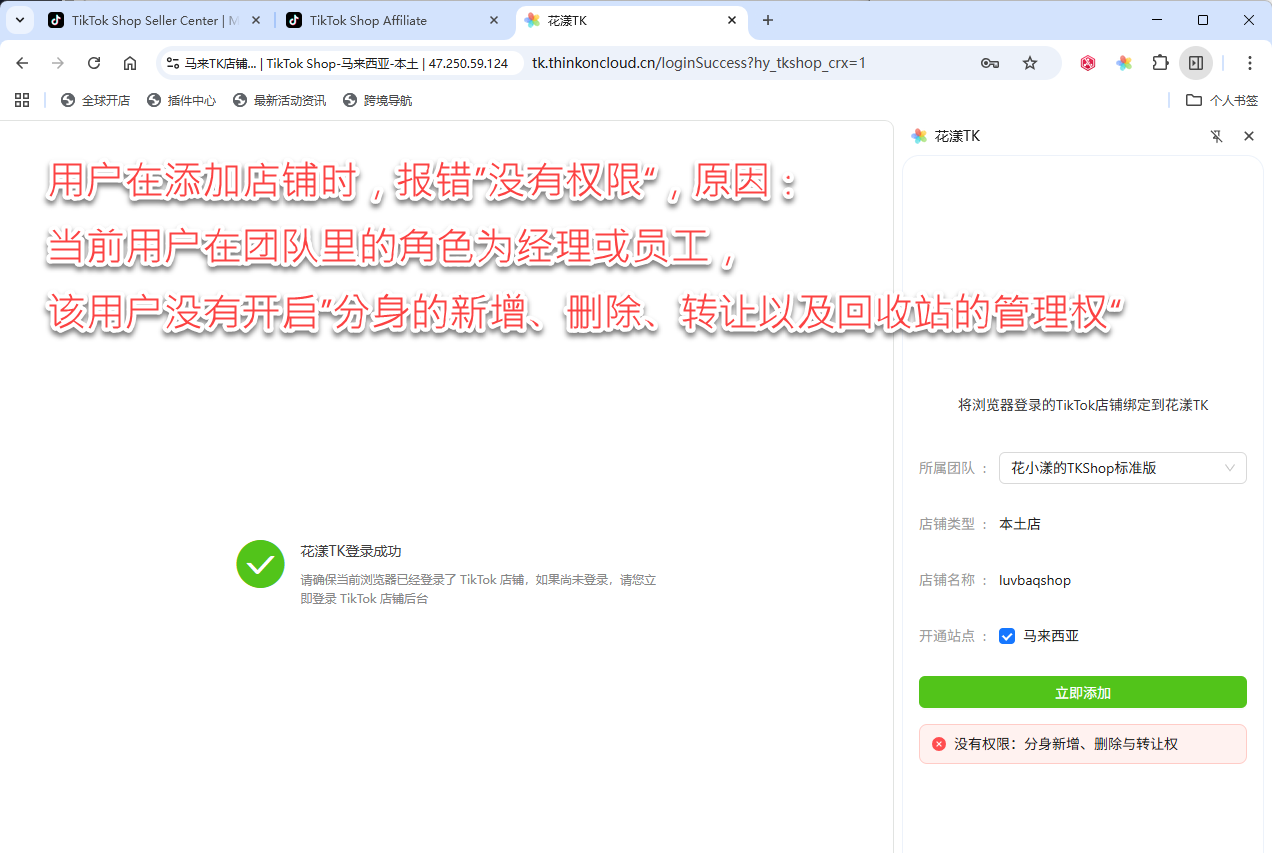Open the browser extensions puzzle menu
The height and width of the screenshot is (853, 1272).
click(1160, 63)
